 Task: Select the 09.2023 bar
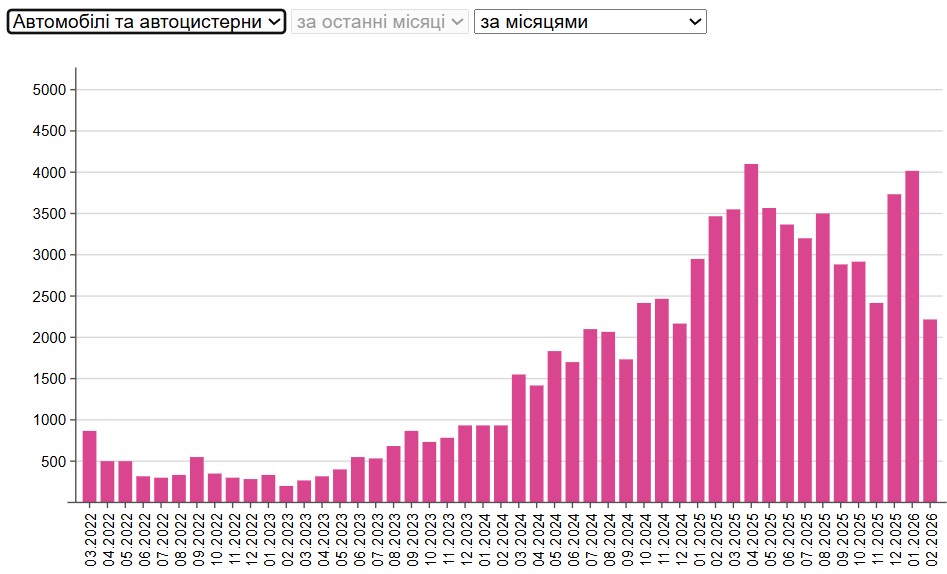411,466
